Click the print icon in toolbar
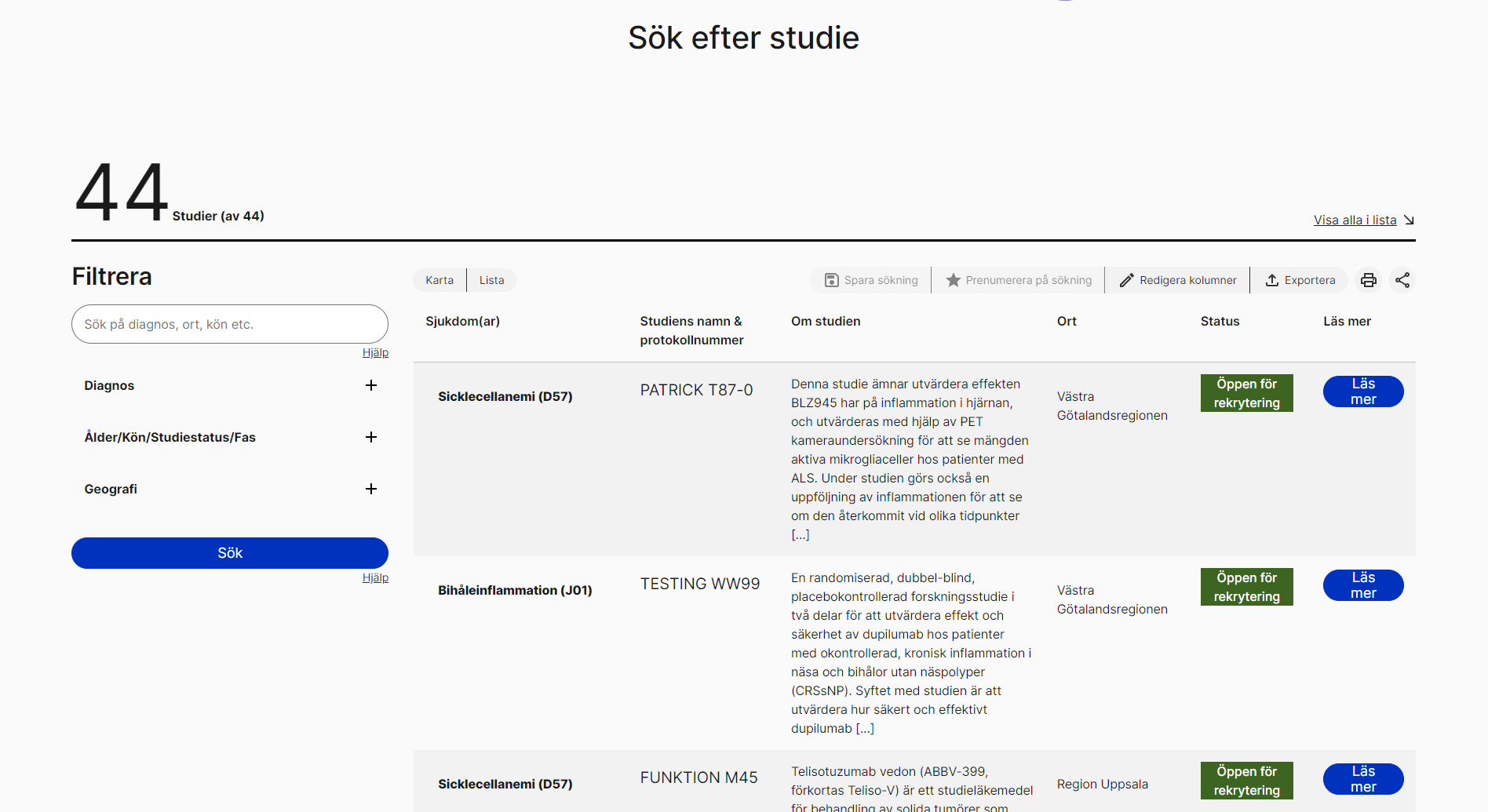Screen dimensions: 1488x812 [x=1369, y=280]
